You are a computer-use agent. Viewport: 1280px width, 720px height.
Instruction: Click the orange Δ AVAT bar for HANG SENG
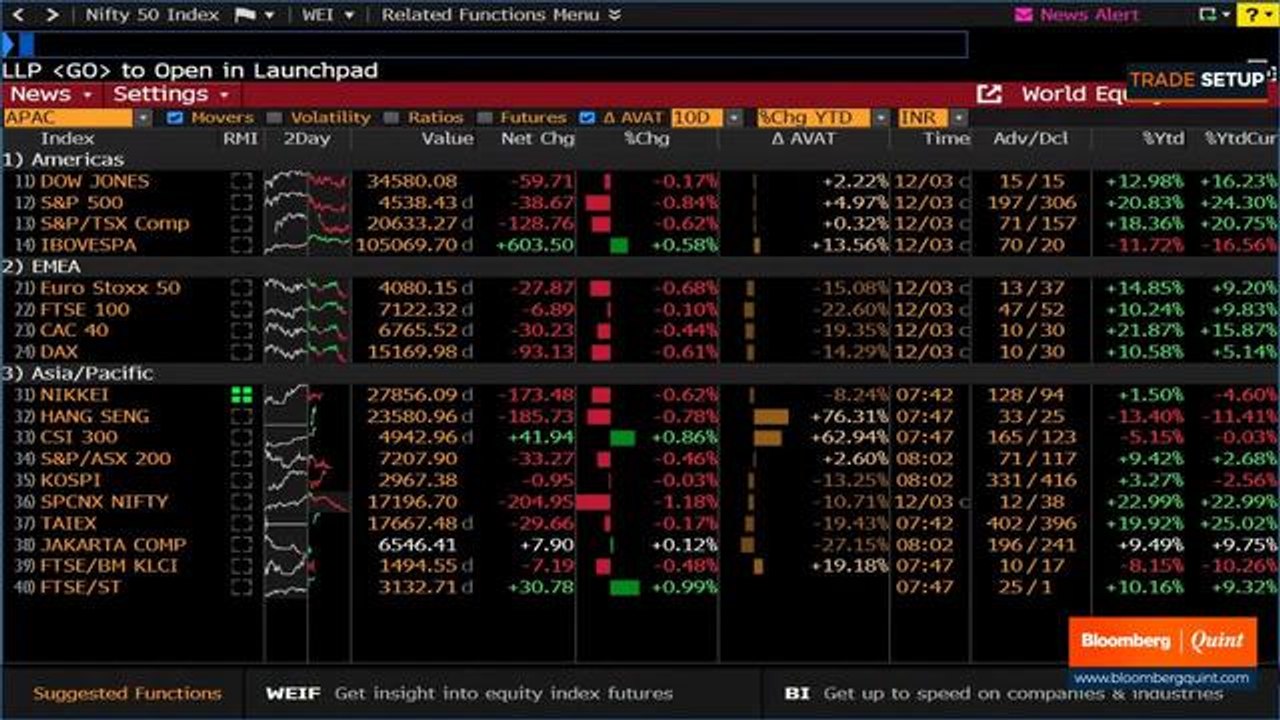pos(770,417)
